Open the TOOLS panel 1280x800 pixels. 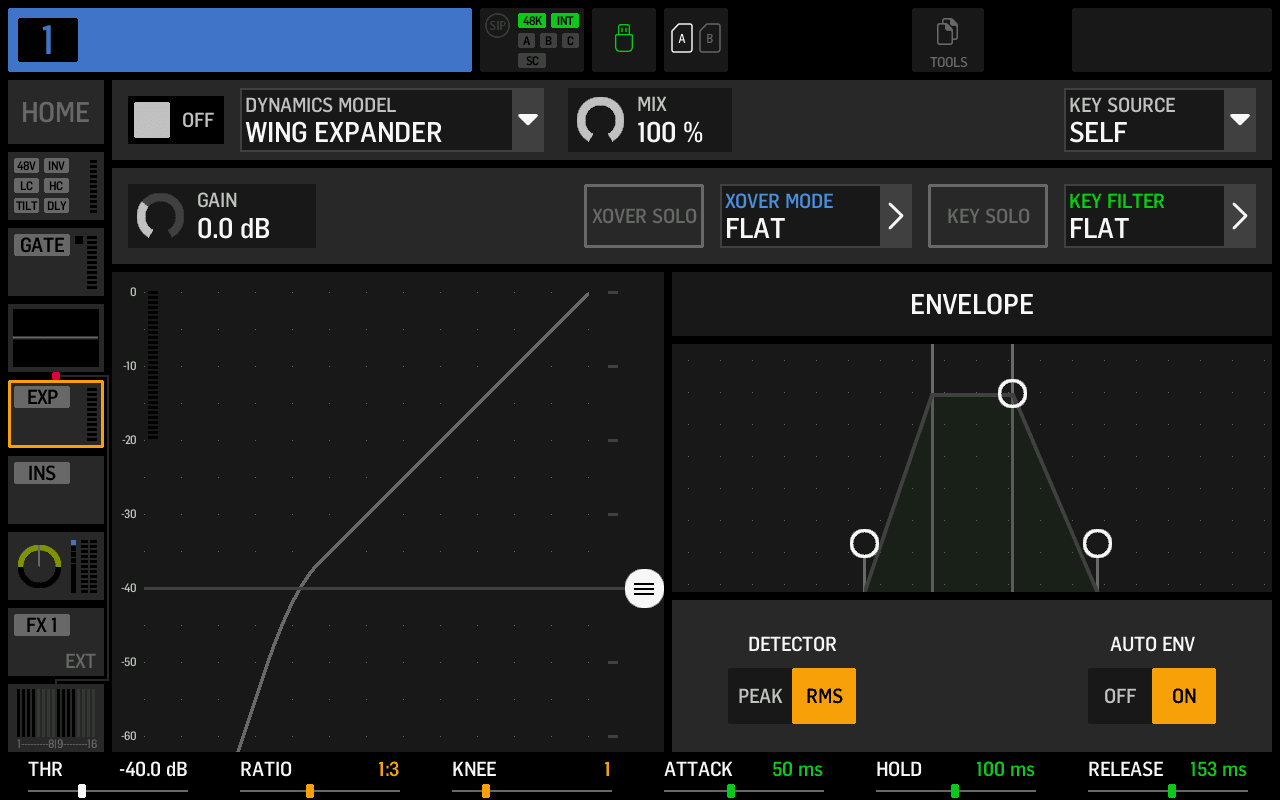947,40
